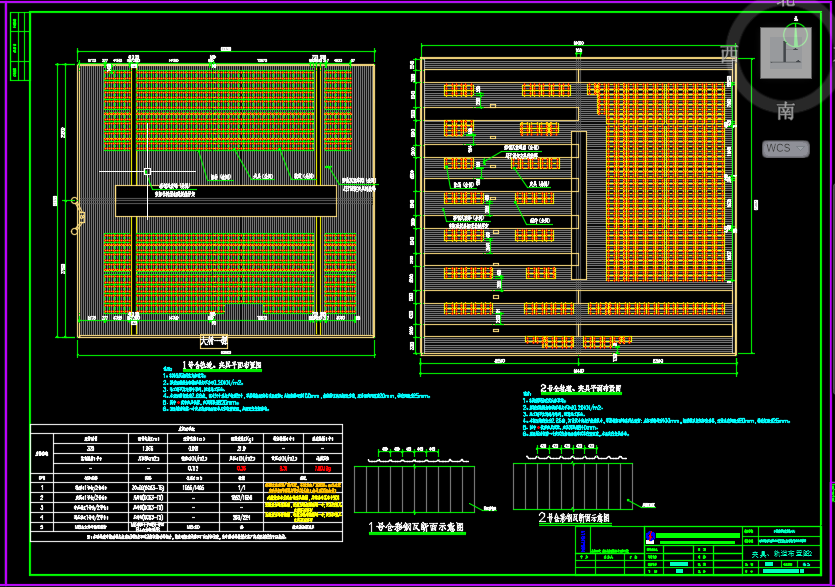The width and height of the screenshot is (835, 587).
Task: Select the South 南 direction on the compass
Action: (x=785, y=111)
